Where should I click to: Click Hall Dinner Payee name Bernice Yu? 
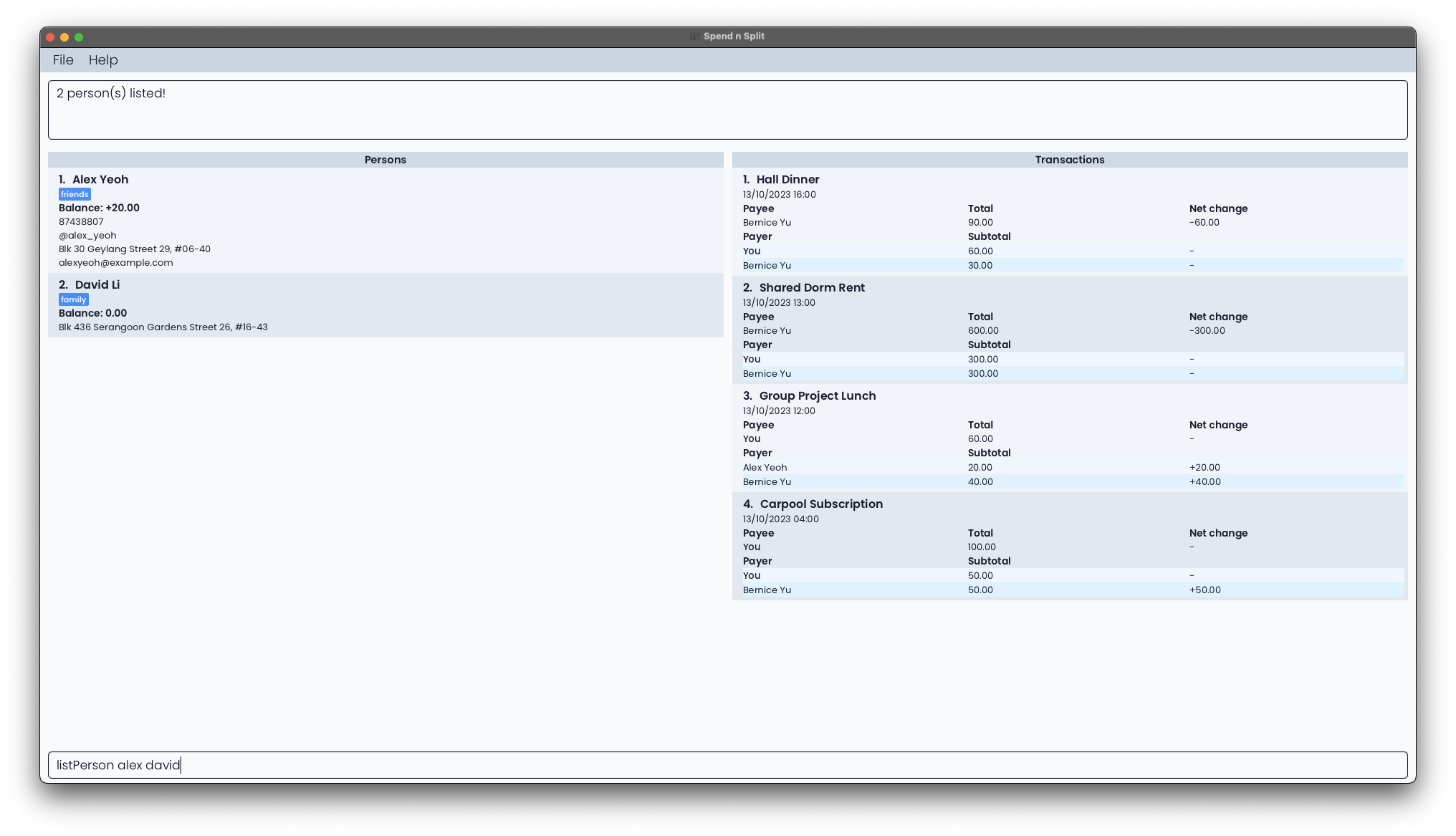[x=767, y=223]
